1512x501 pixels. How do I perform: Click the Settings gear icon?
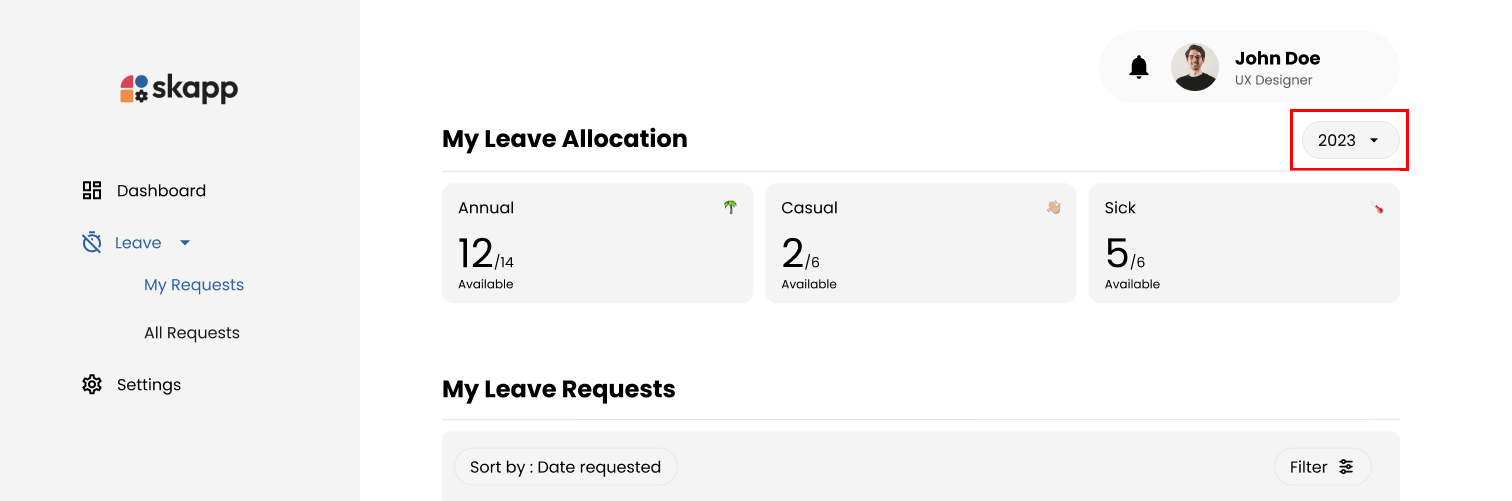92,384
